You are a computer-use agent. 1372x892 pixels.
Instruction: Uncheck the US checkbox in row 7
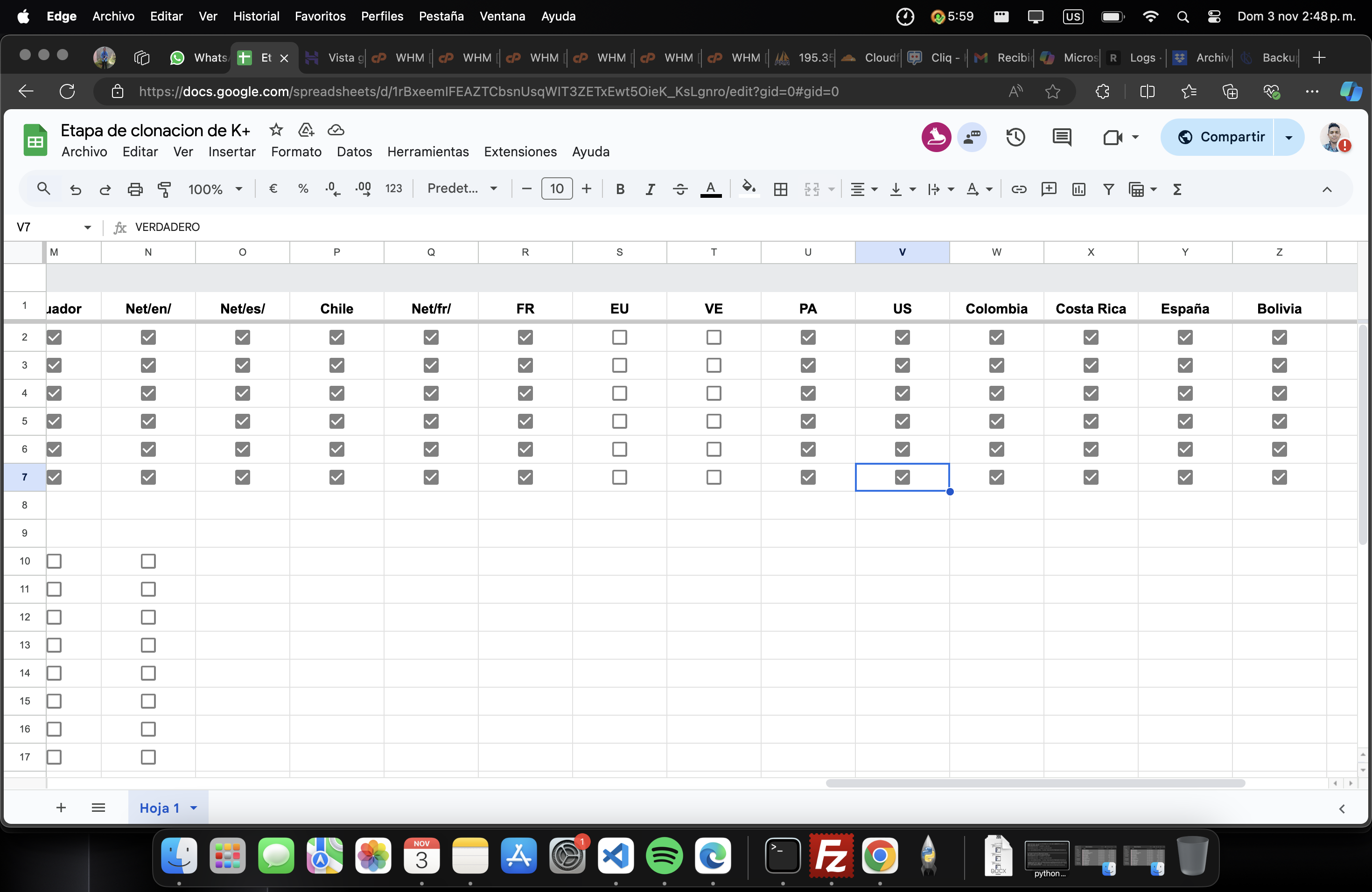(902, 477)
